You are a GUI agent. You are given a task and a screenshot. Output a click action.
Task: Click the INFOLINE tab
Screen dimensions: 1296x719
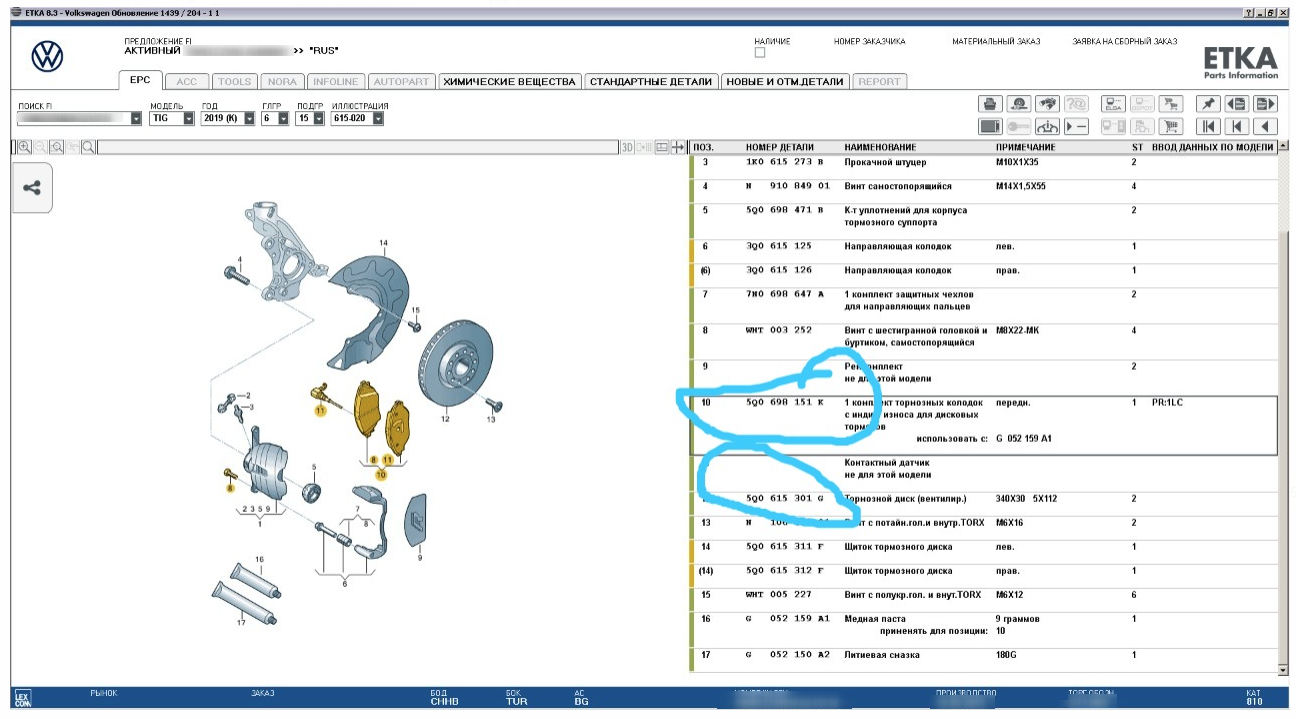click(334, 82)
